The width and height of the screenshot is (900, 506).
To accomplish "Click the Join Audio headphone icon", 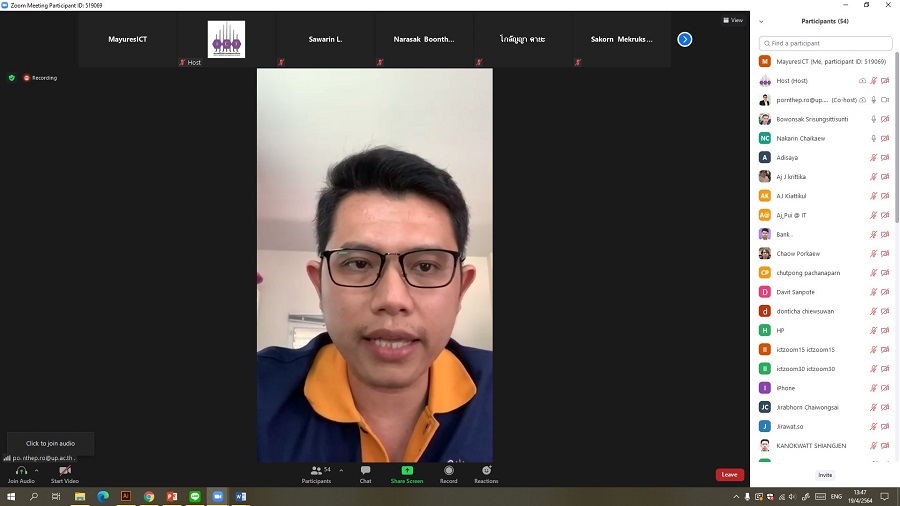I will (21, 470).
